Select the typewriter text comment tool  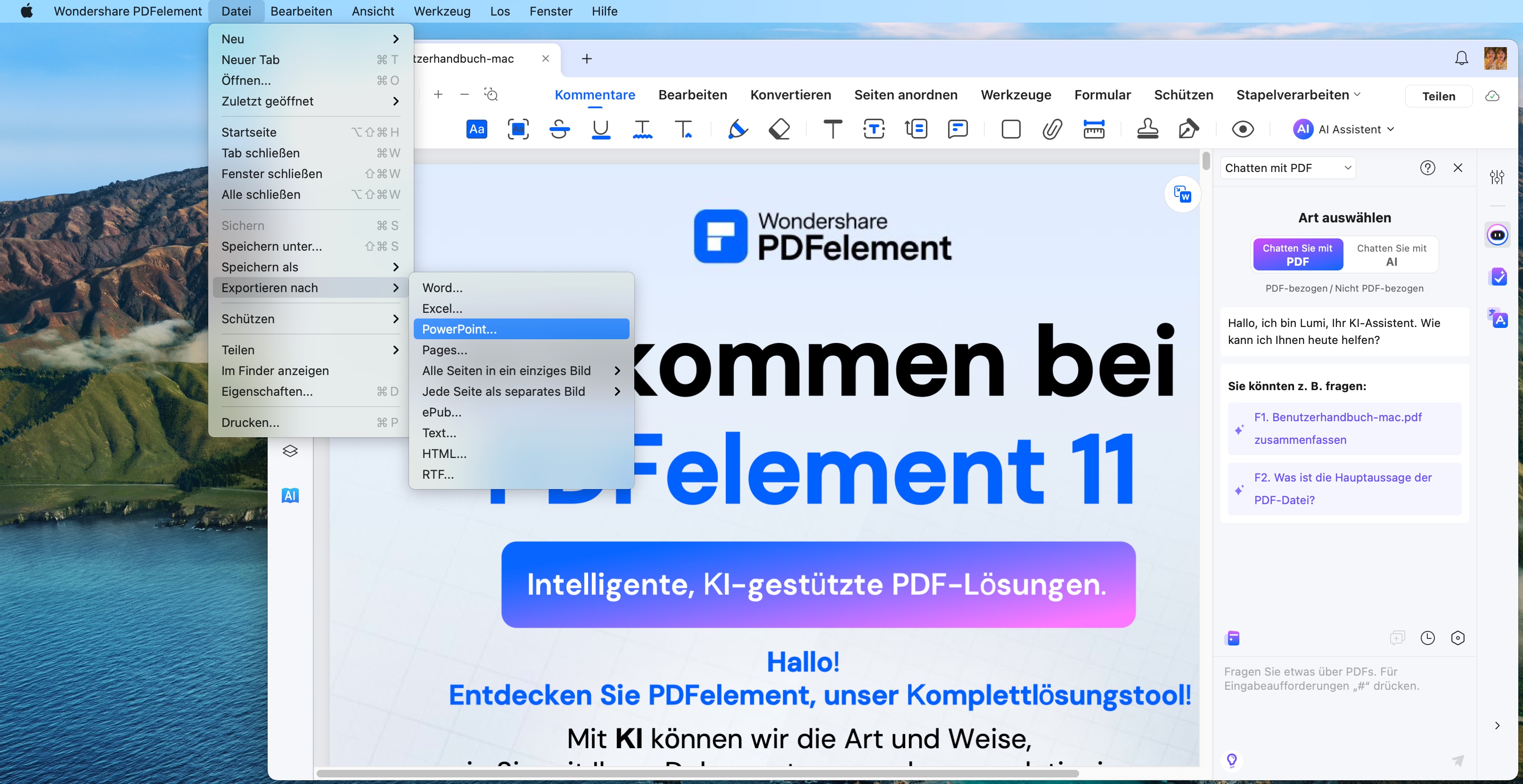(x=833, y=129)
